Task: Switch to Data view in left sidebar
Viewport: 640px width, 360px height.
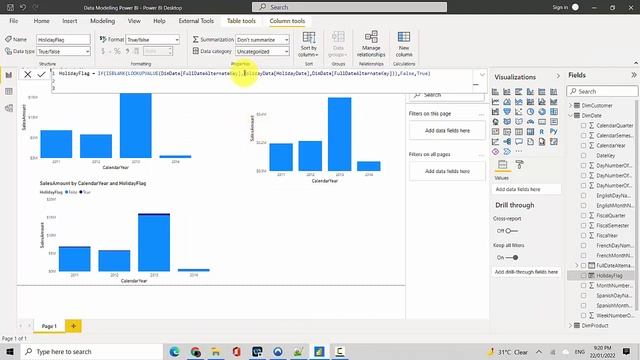Action: (9, 91)
